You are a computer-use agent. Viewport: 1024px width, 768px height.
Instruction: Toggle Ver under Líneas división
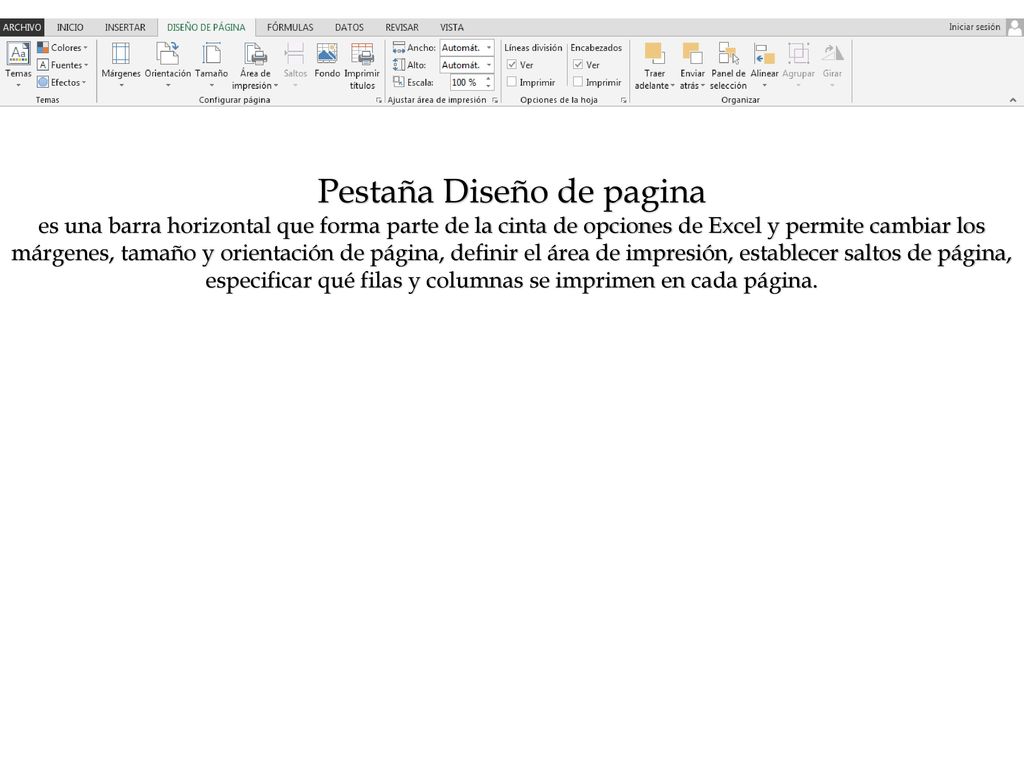(512, 65)
